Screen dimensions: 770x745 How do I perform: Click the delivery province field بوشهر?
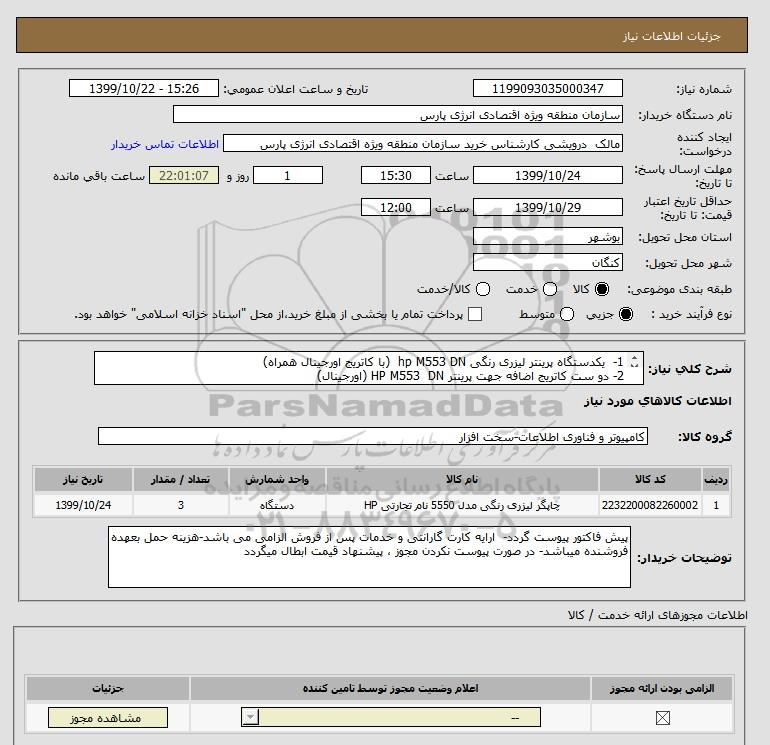tap(548, 237)
